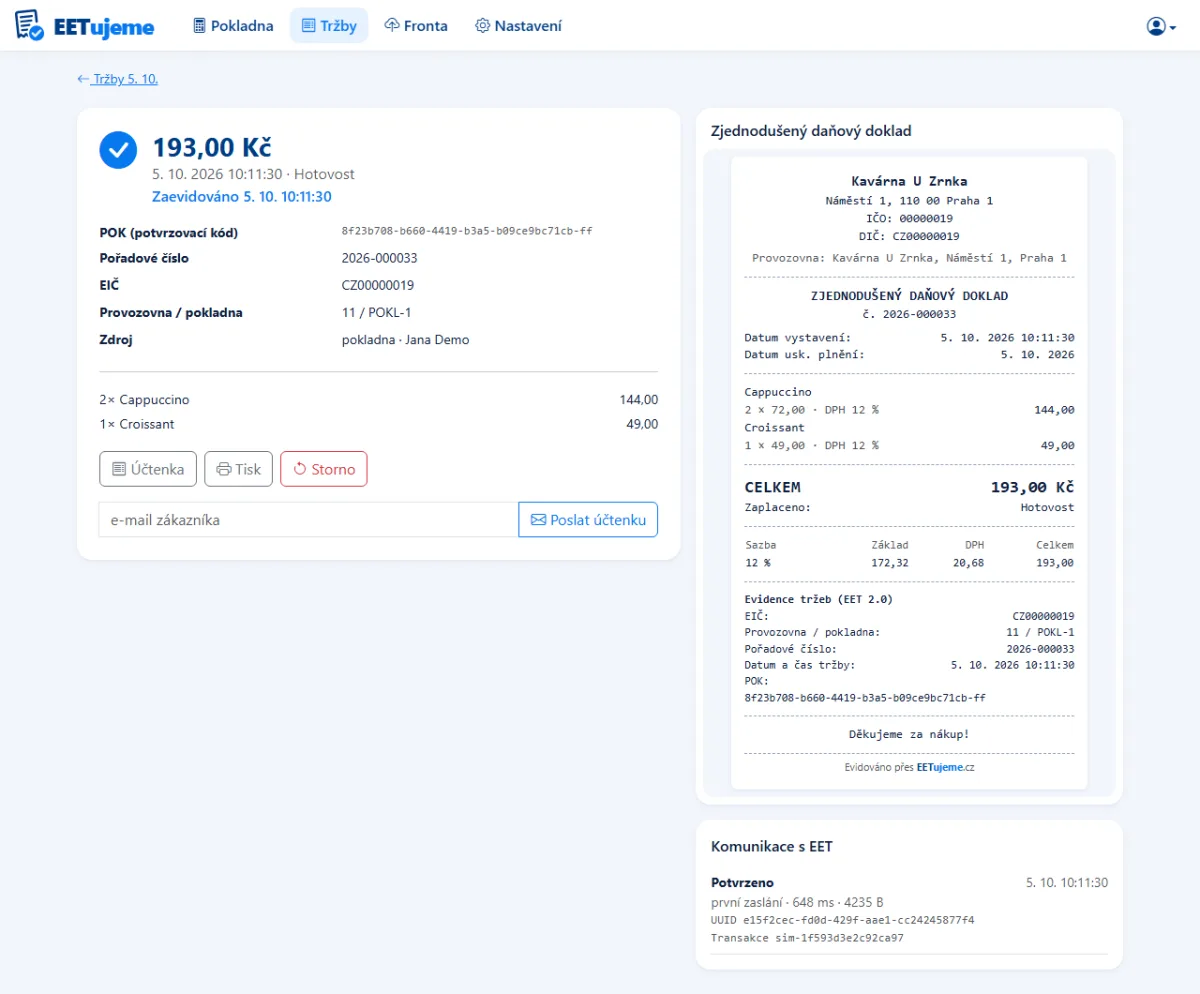The height and width of the screenshot is (994, 1200).
Task: Click the Kavárna U Zrnka receipt header
Action: [x=909, y=182]
